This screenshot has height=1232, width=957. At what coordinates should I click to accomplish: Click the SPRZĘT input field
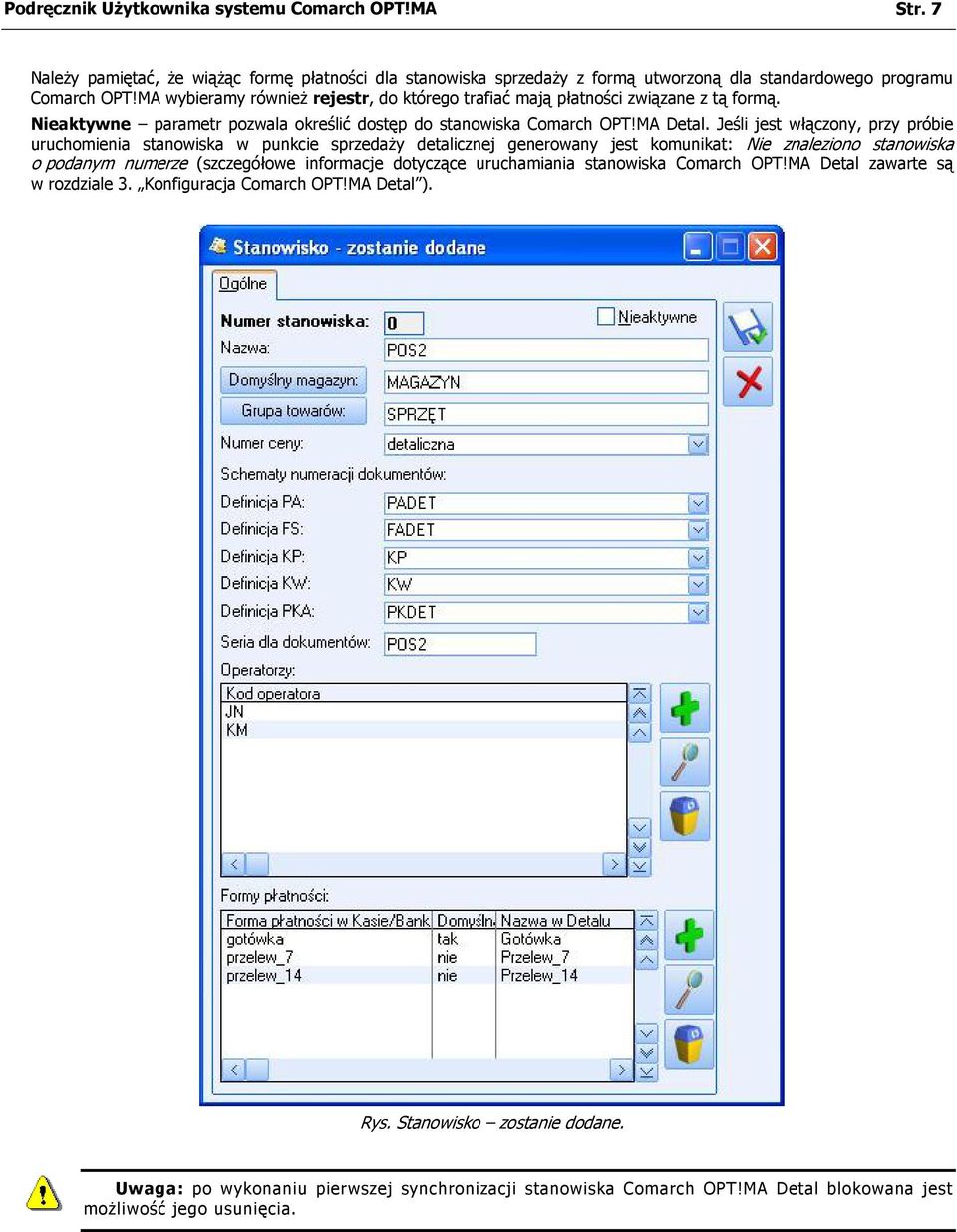coord(546,414)
